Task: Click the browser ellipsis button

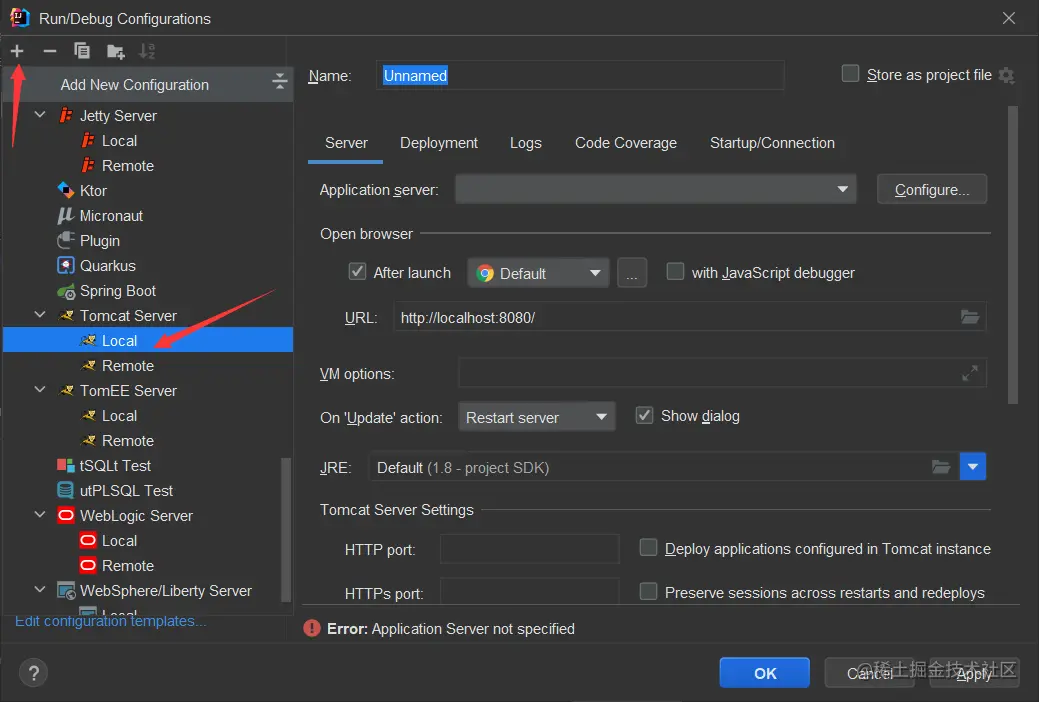Action: (632, 273)
